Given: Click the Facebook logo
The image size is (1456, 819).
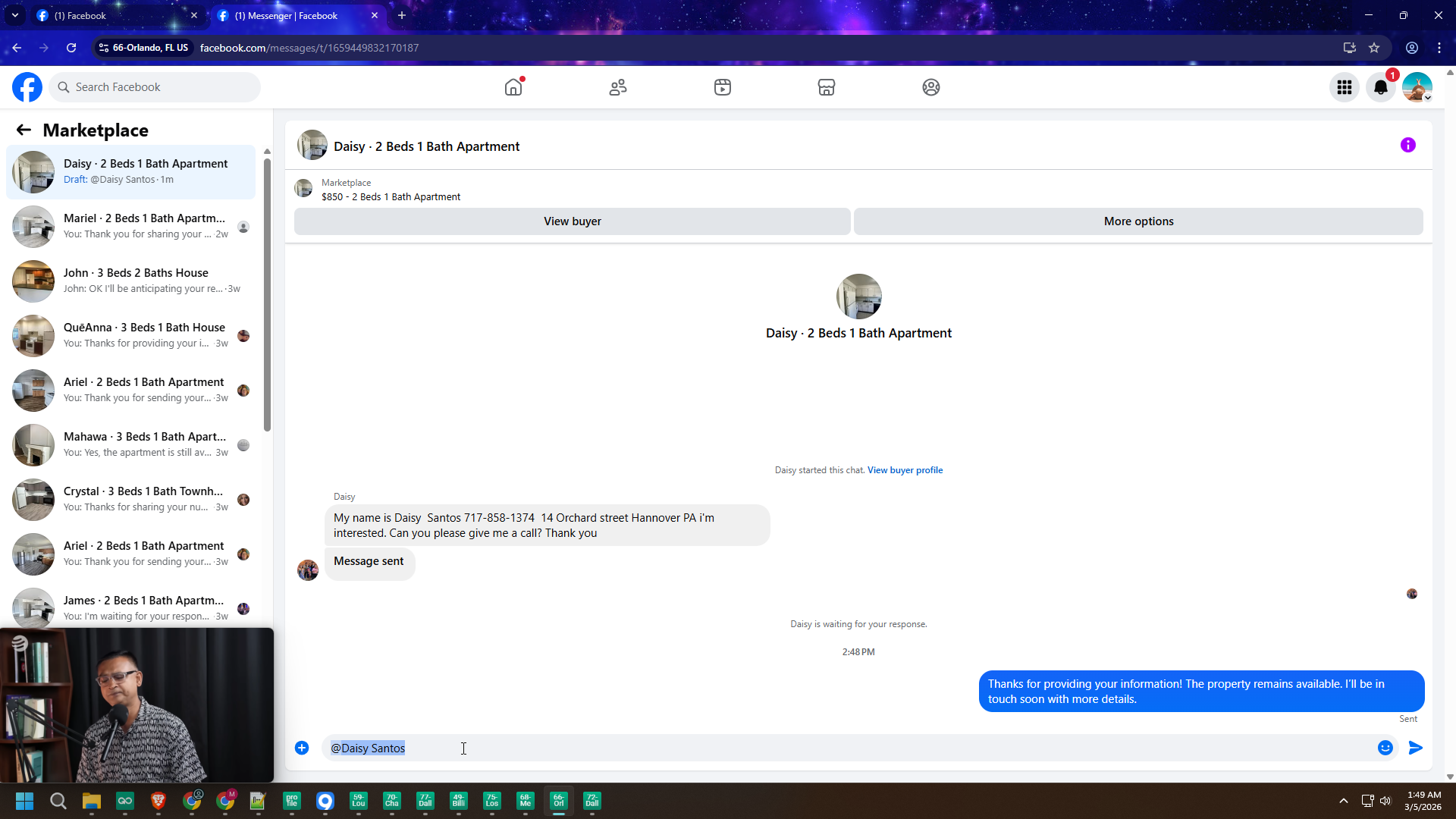Looking at the screenshot, I should 27,87.
